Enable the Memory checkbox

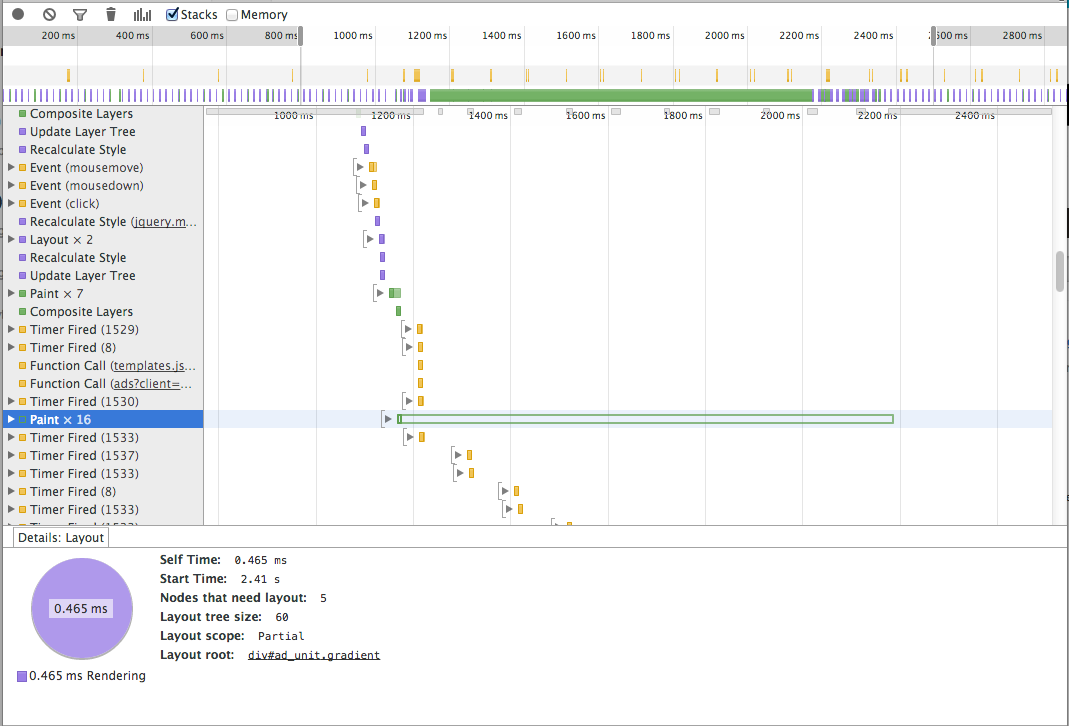coord(232,15)
